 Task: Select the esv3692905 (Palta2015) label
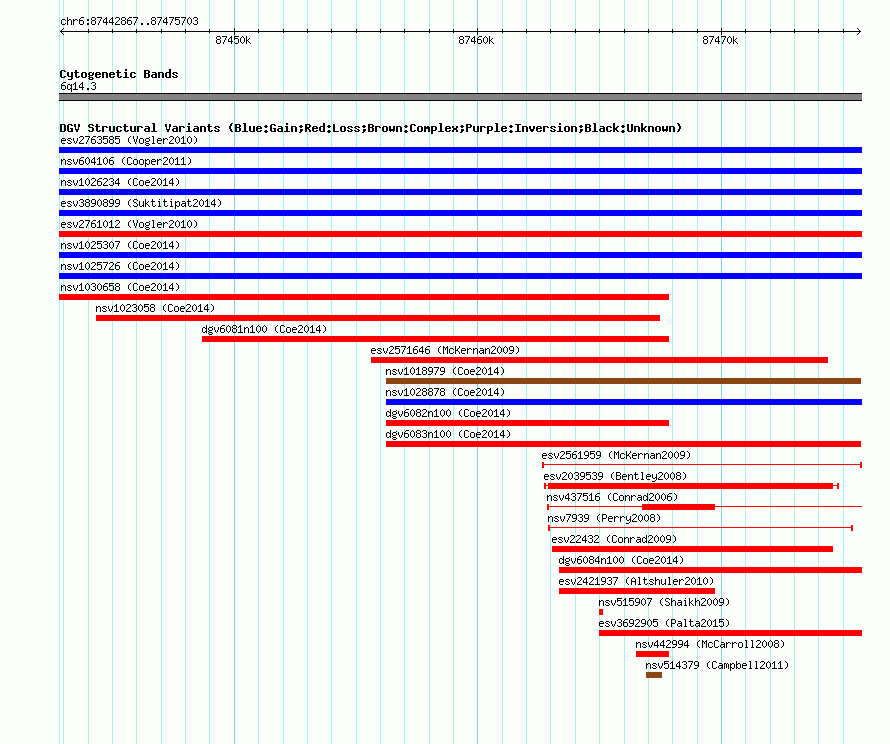pyautogui.click(x=664, y=623)
